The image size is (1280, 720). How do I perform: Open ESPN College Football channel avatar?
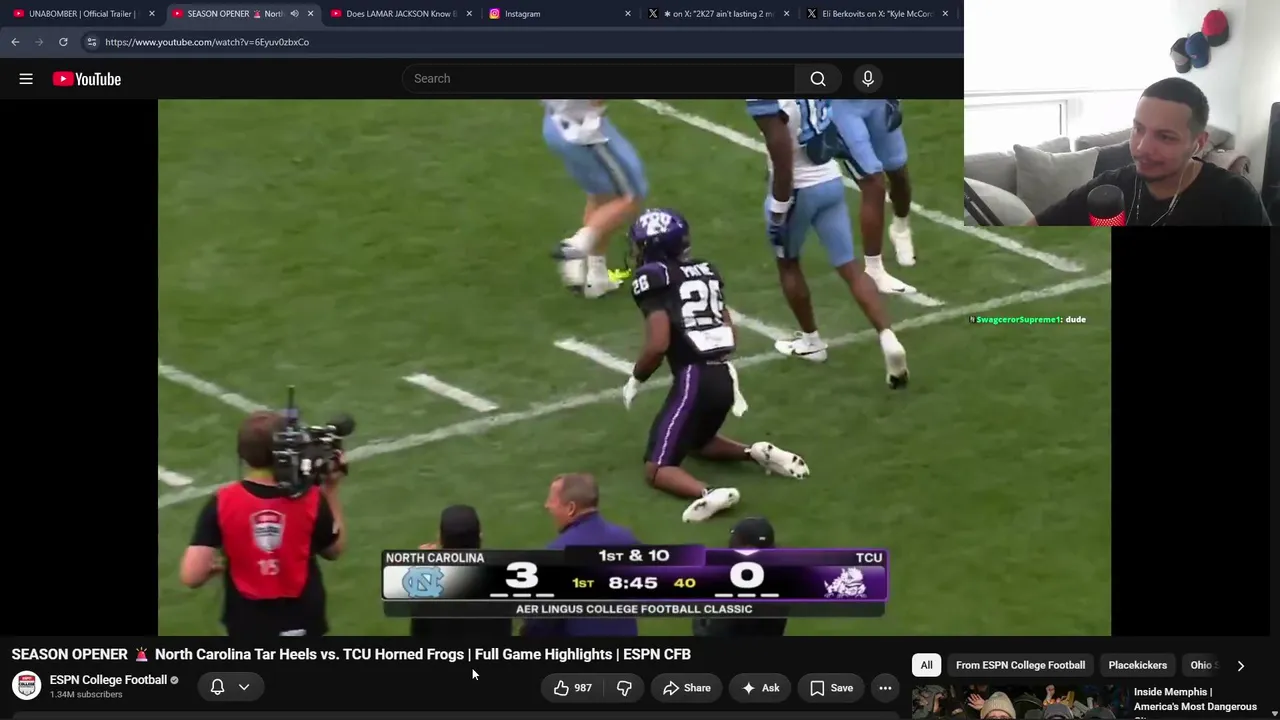click(x=26, y=686)
